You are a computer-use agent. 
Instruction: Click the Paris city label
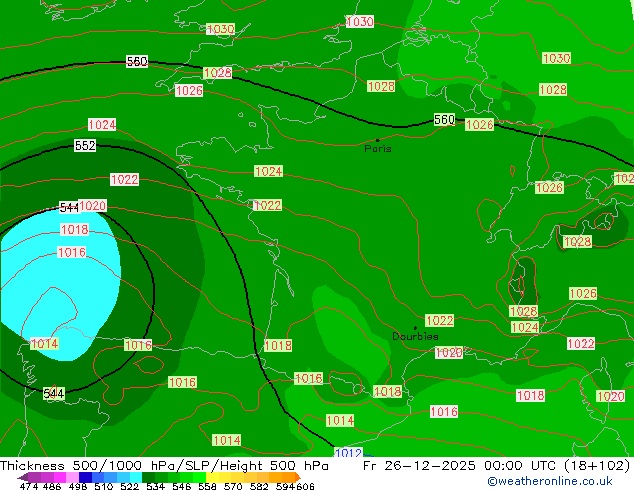coord(378,149)
